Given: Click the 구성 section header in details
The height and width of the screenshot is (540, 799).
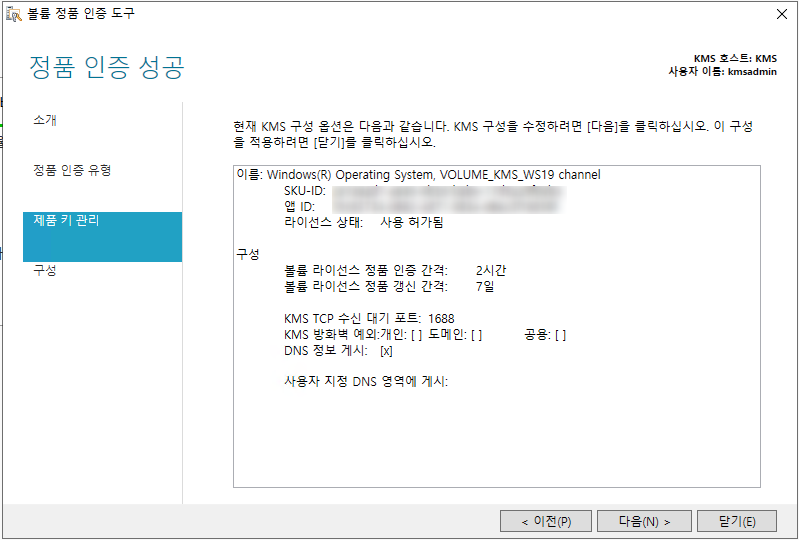Looking at the screenshot, I should pos(248,254).
